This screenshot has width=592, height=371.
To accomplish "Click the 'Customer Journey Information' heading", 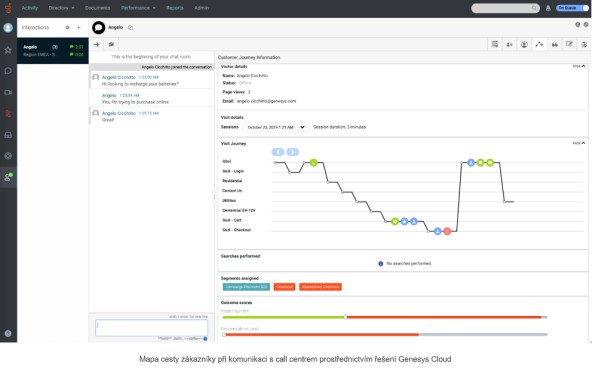I will (x=249, y=57).
